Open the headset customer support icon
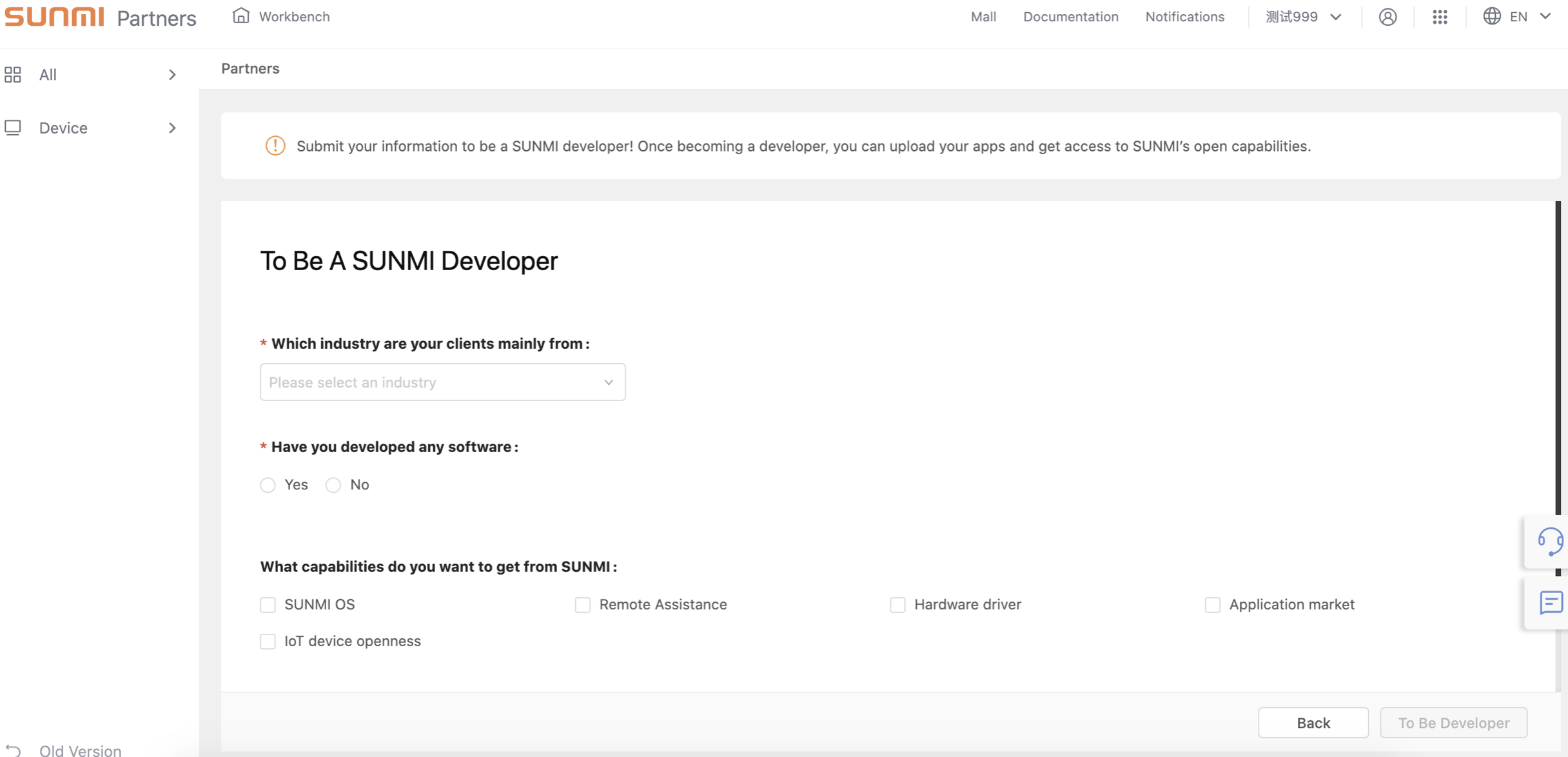 (1550, 541)
